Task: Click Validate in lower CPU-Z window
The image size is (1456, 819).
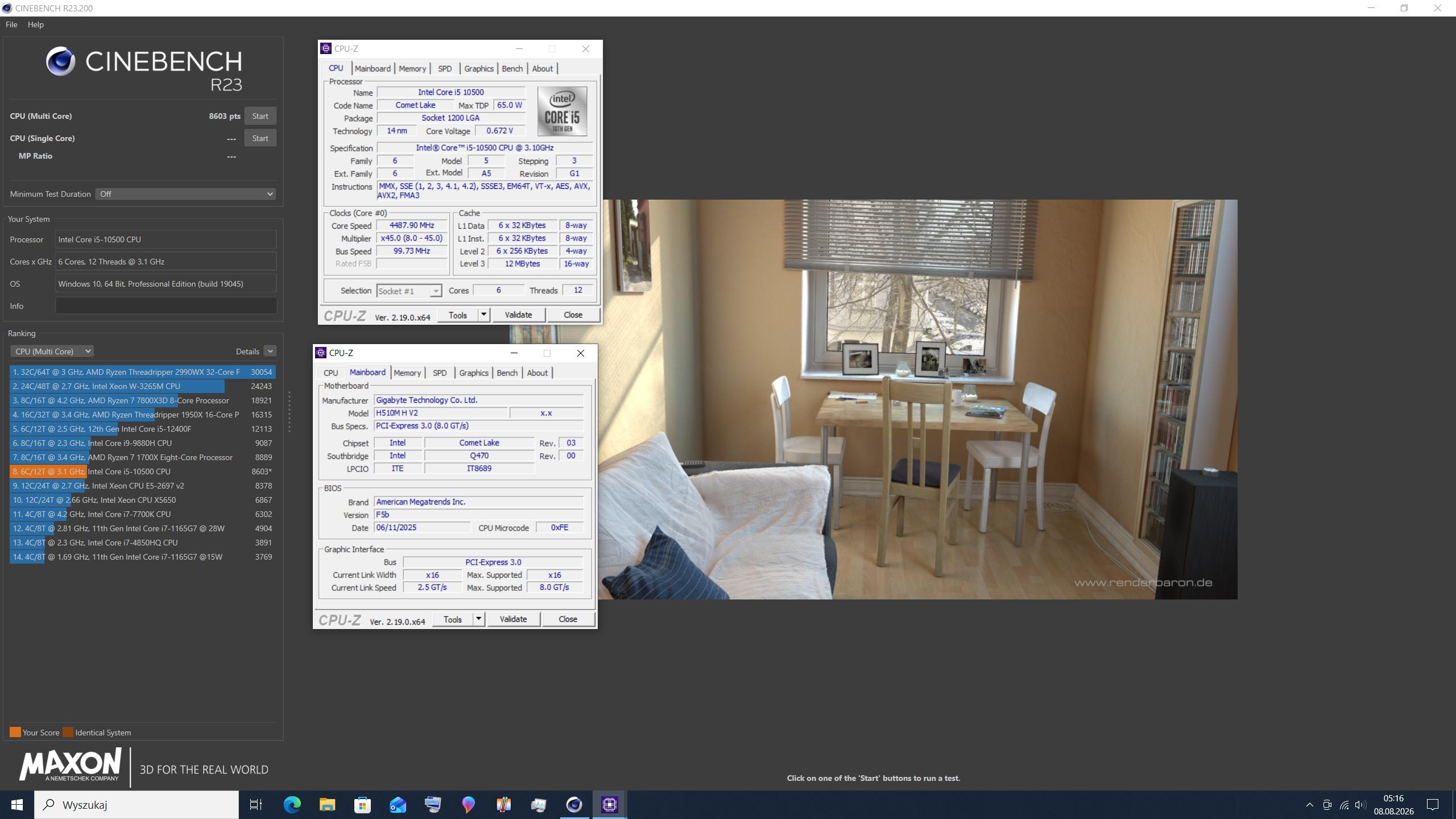Action: click(513, 619)
